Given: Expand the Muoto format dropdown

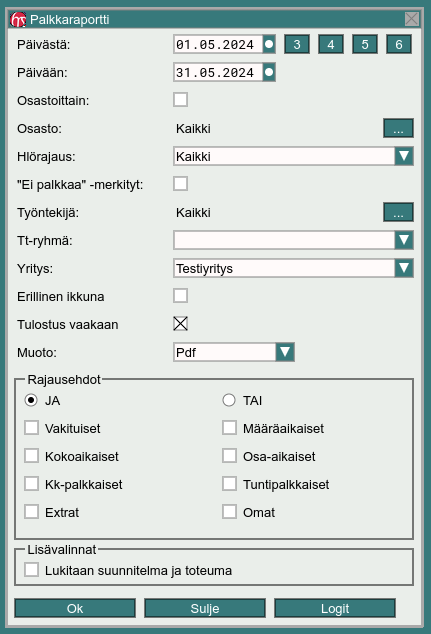Looking at the screenshot, I should [x=285, y=352].
